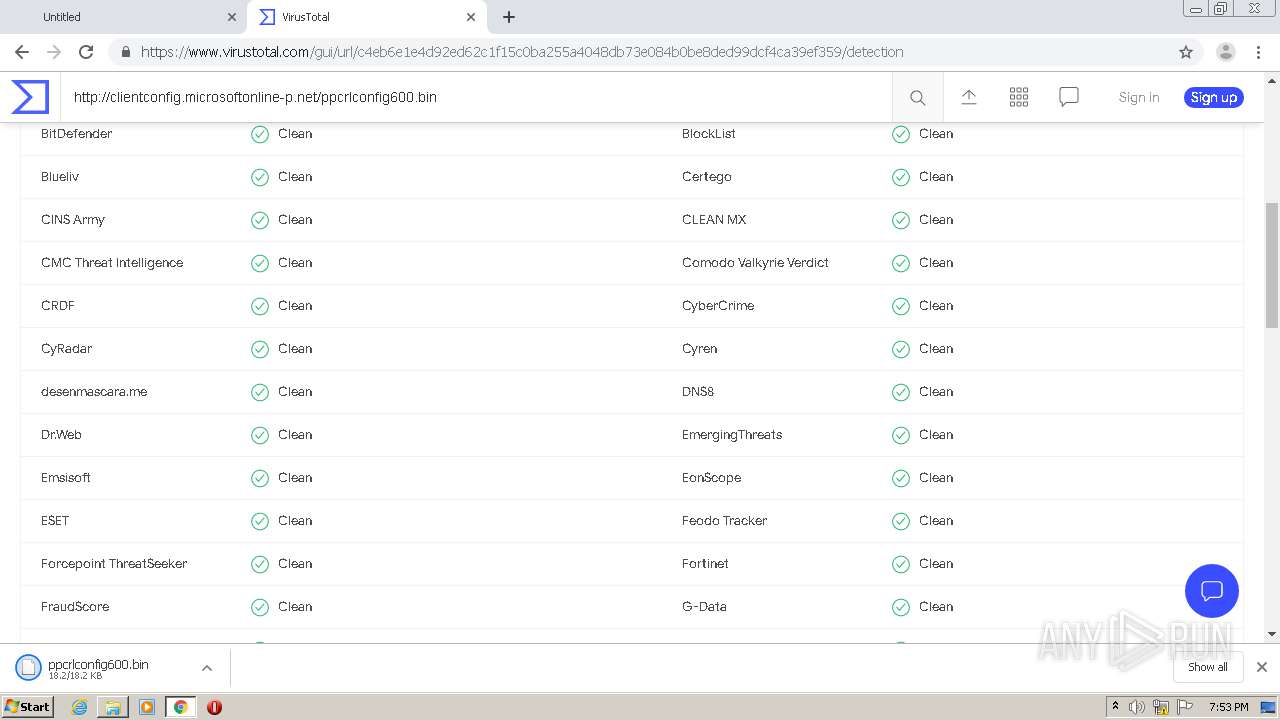The image size is (1280, 720).
Task: Open the blue floating chat button
Action: tap(1212, 590)
